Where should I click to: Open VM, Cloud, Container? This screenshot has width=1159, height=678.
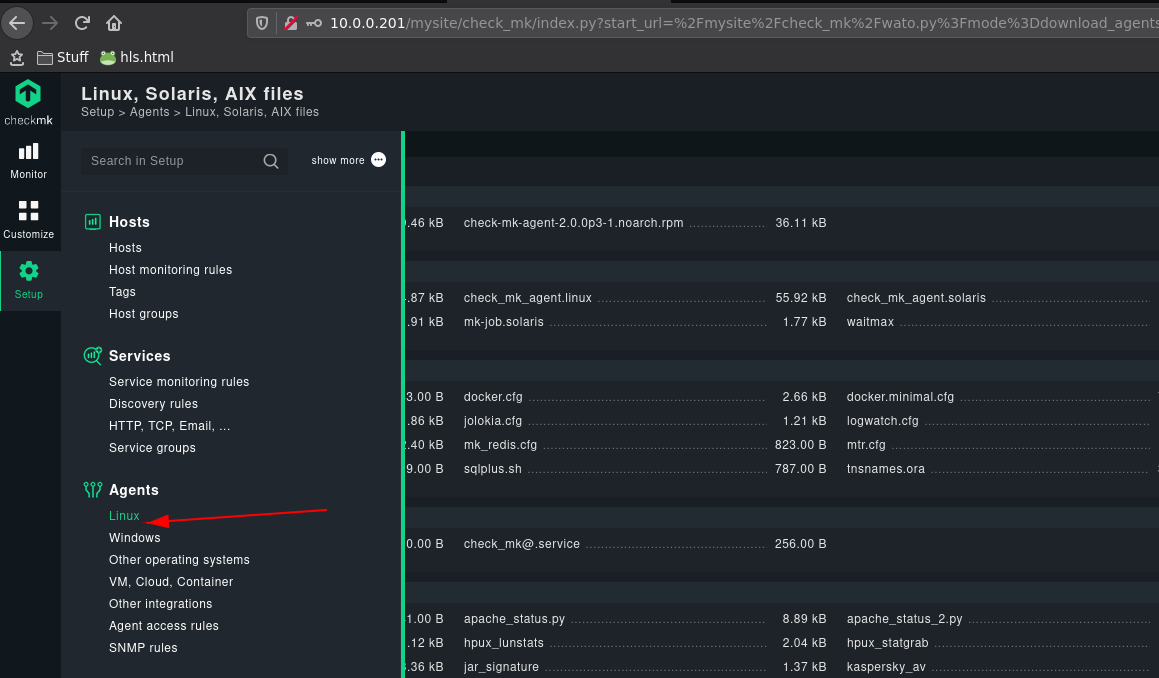point(171,583)
